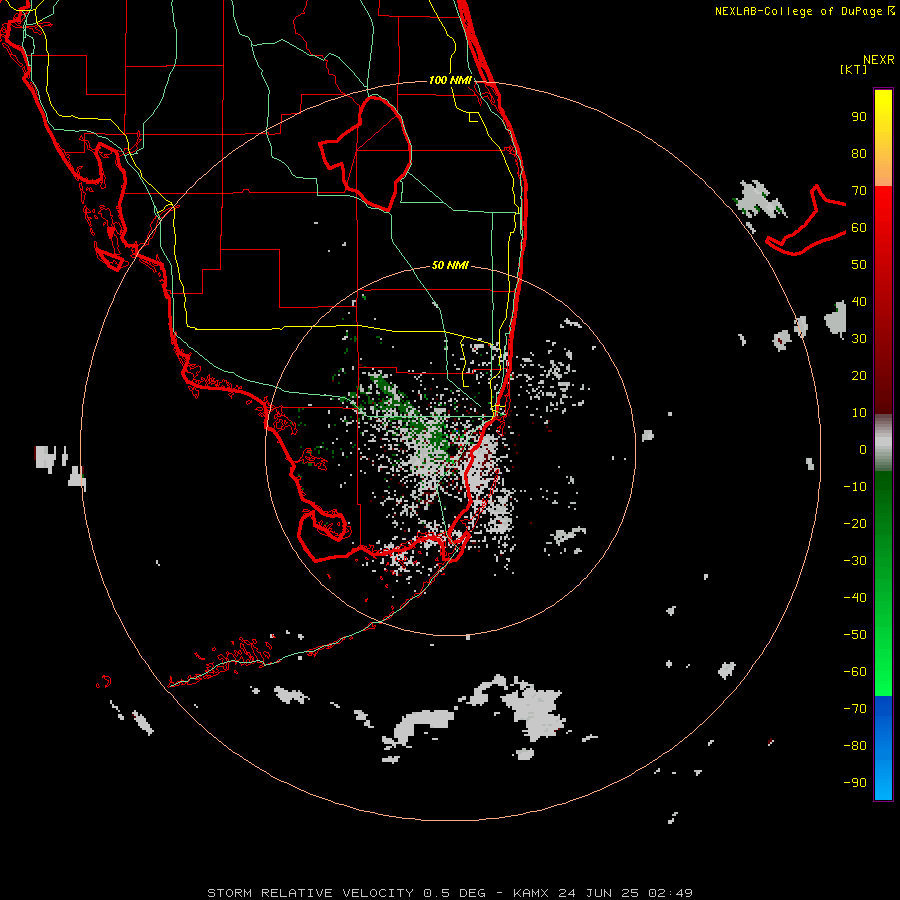Click the 10 value on velocity scale
Viewport: 900px width, 900px height.
pos(859,413)
